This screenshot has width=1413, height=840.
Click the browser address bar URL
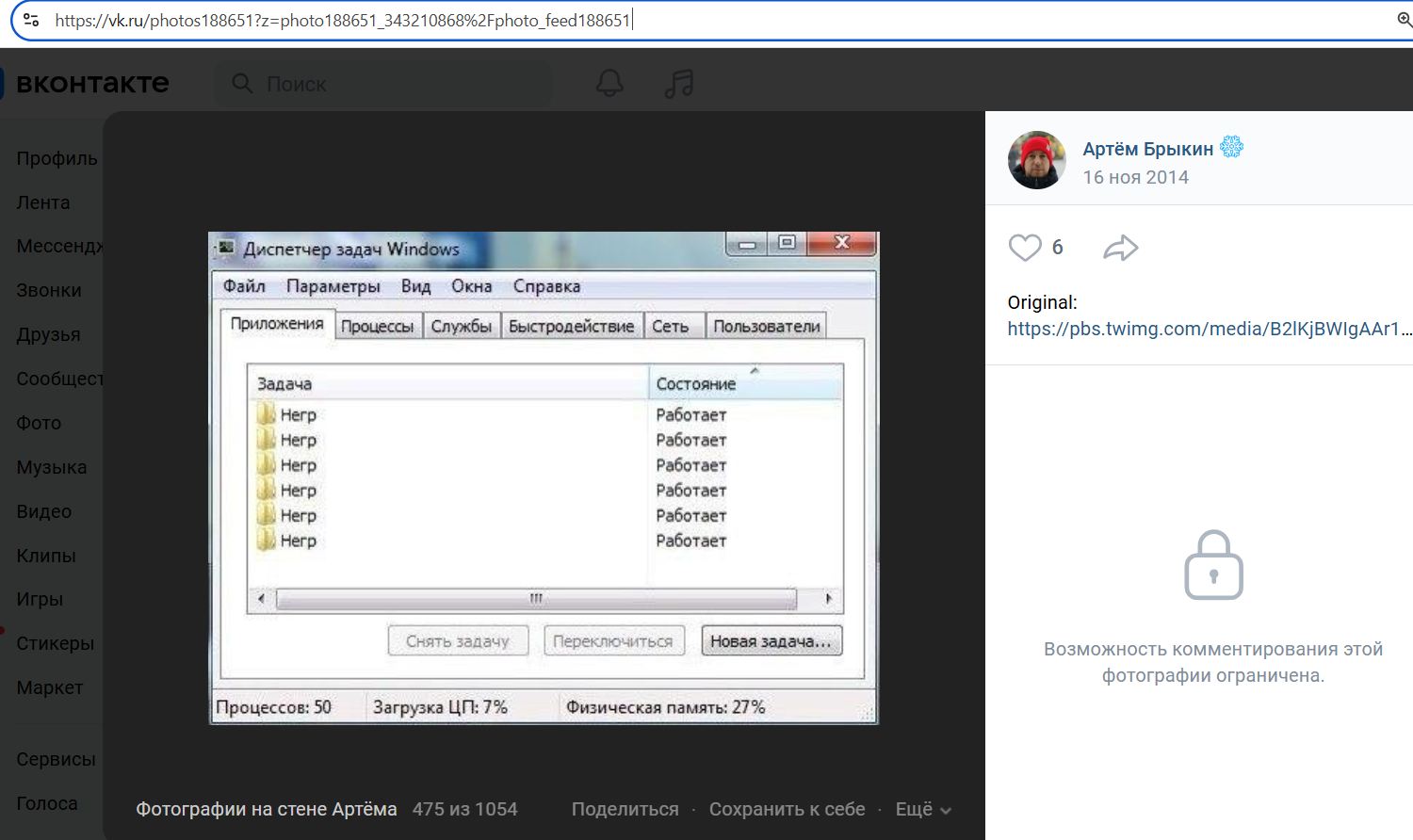342,20
